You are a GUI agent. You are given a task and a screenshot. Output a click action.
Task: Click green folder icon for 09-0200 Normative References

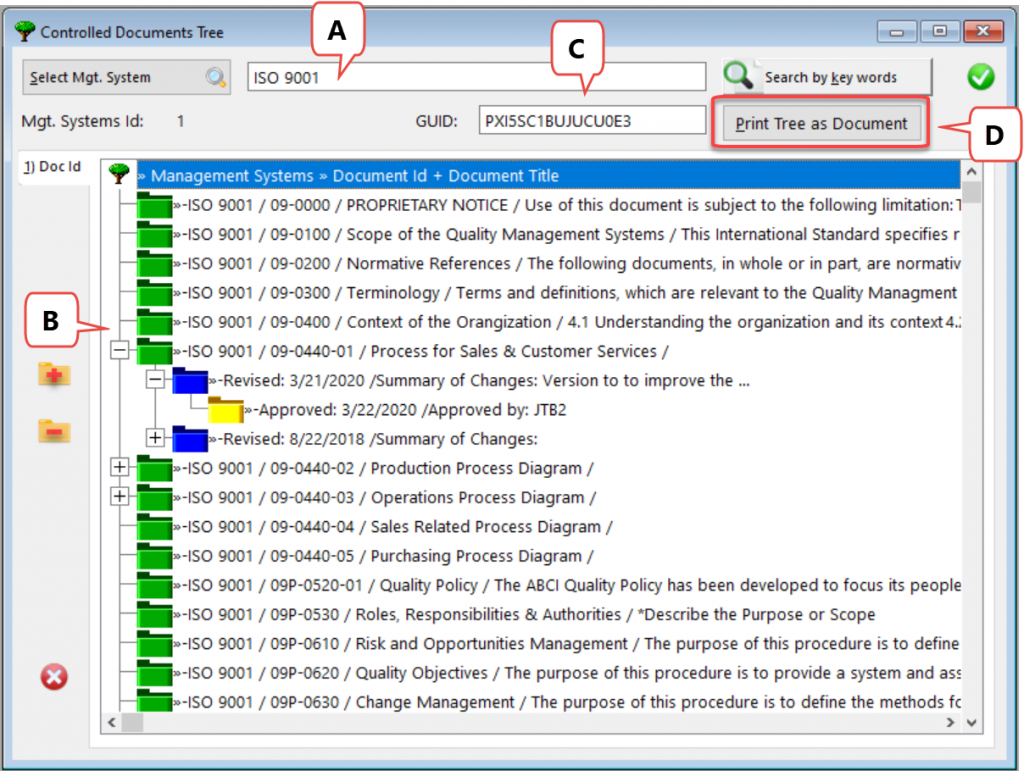click(x=154, y=263)
